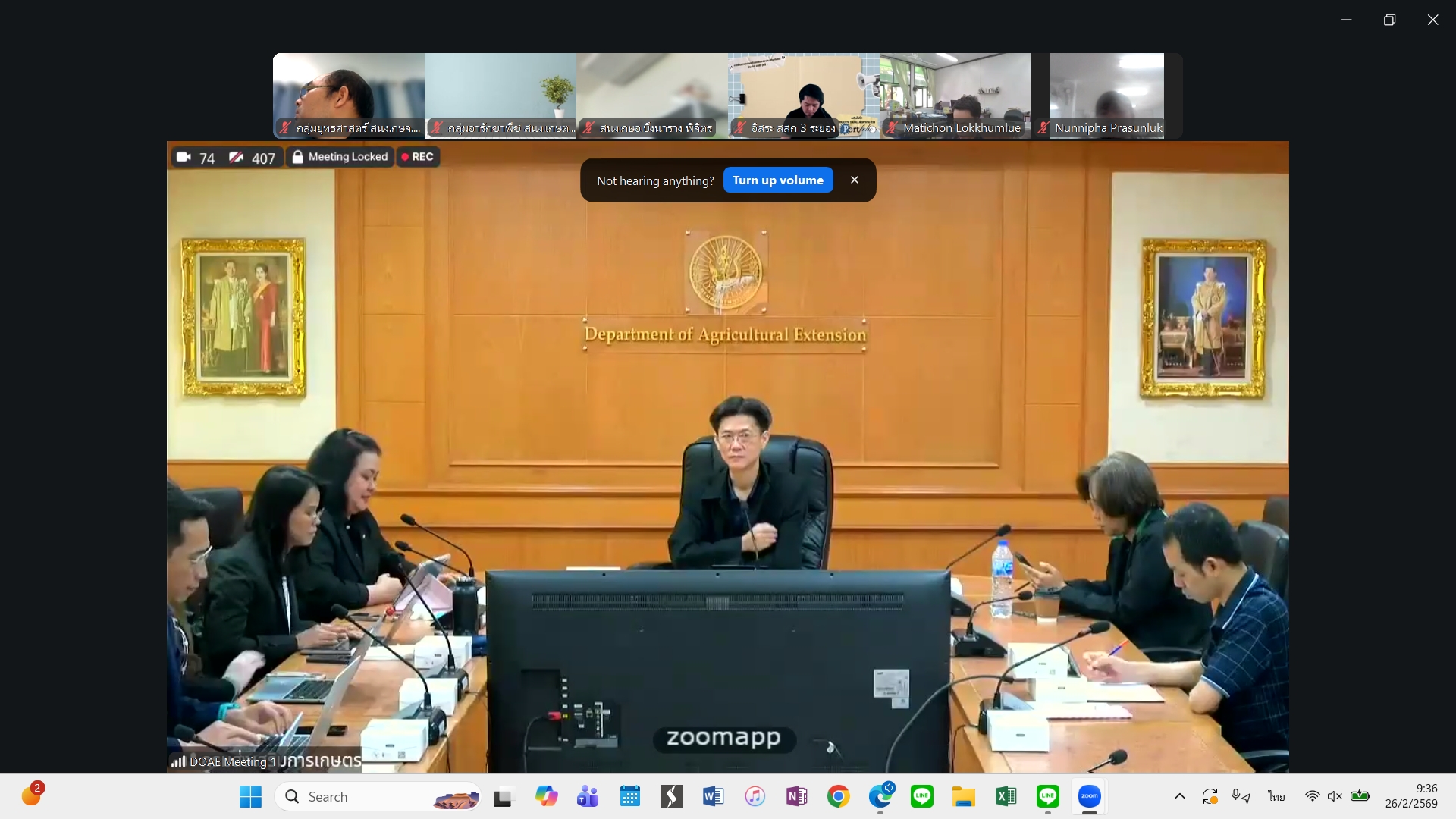Dismiss the 'Not hearing anything?' notification
This screenshot has width=1456, height=819.
pyautogui.click(x=855, y=180)
